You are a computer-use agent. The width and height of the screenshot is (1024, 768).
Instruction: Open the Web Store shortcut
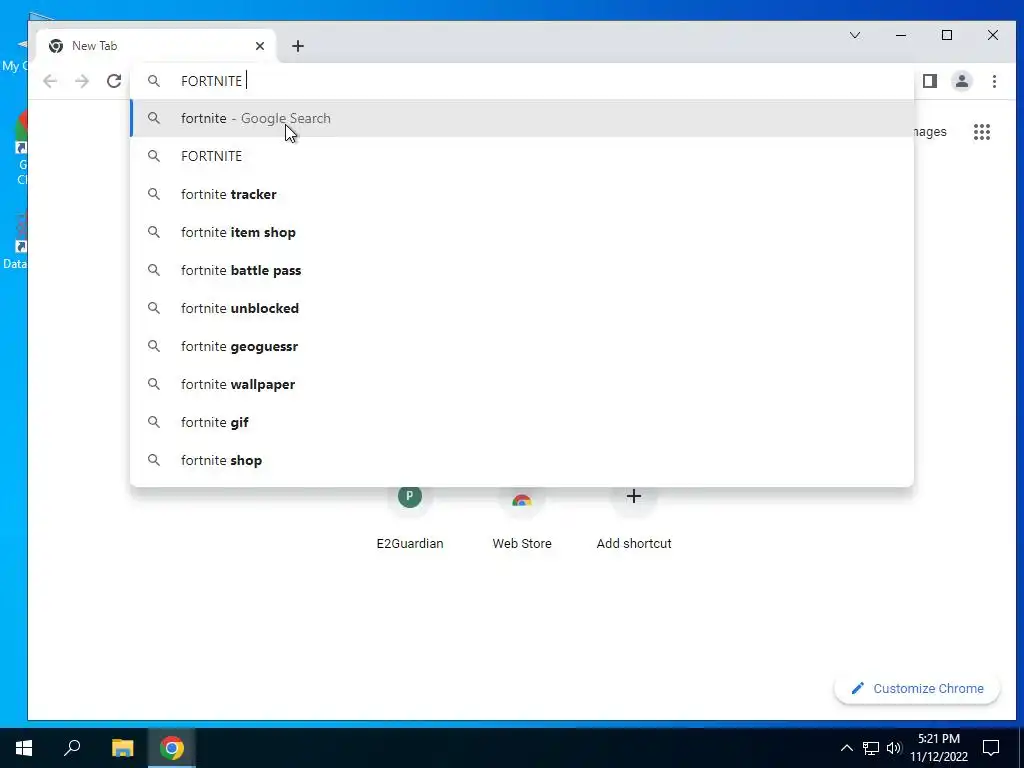tap(522, 519)
